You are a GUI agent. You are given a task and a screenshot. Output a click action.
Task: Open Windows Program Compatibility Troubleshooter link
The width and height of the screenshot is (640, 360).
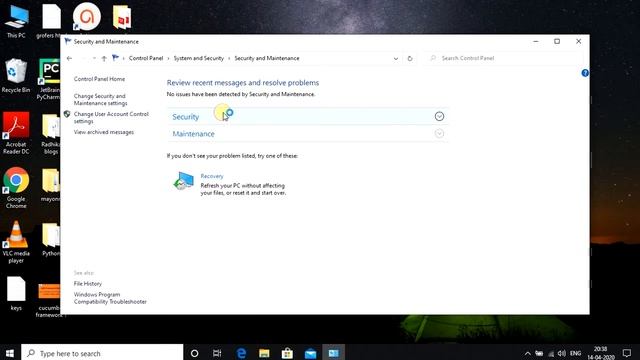click(x=110, y=298)
